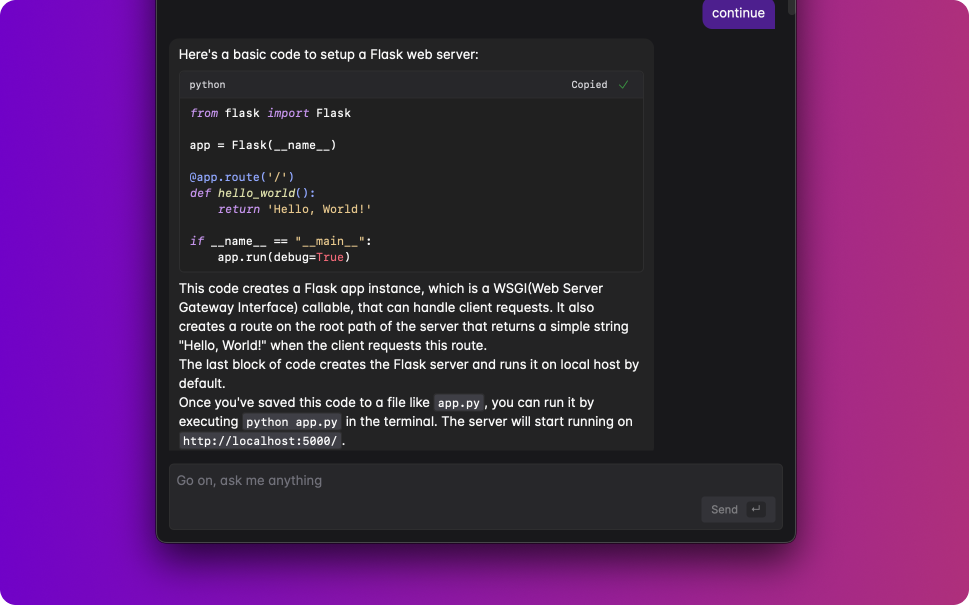969x605 pixels.
Task: Click heading 'Here's a basic code to setup'
Action: coord(329,54)
